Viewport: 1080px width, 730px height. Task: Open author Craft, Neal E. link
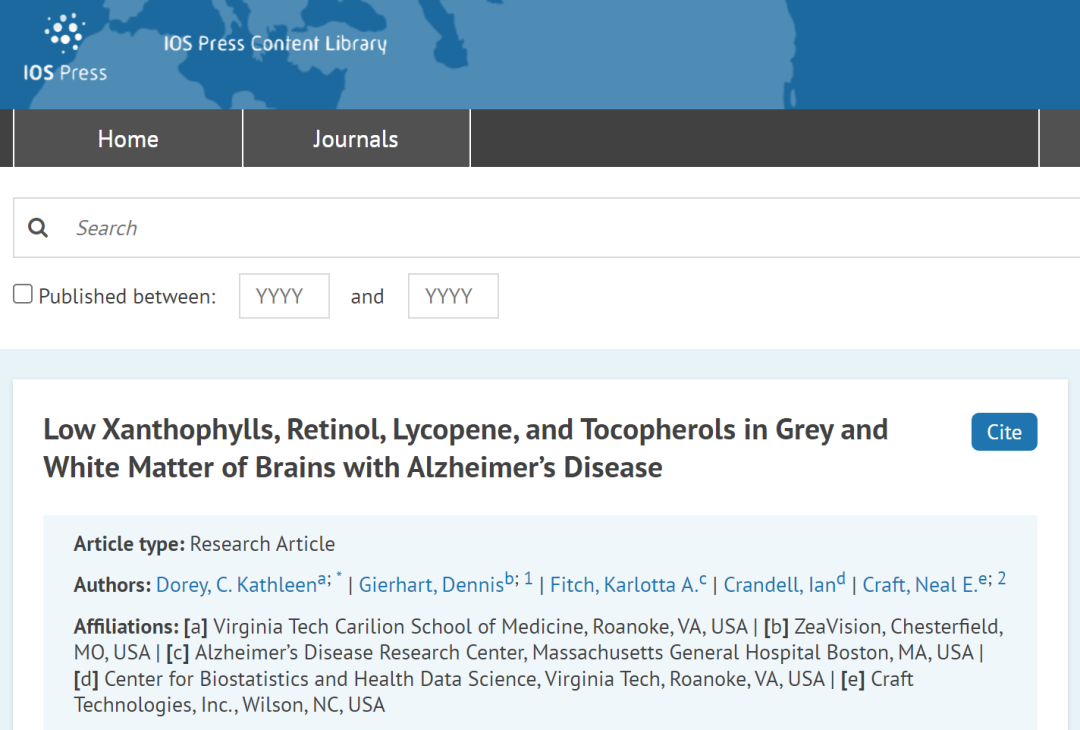click(921, 585)
